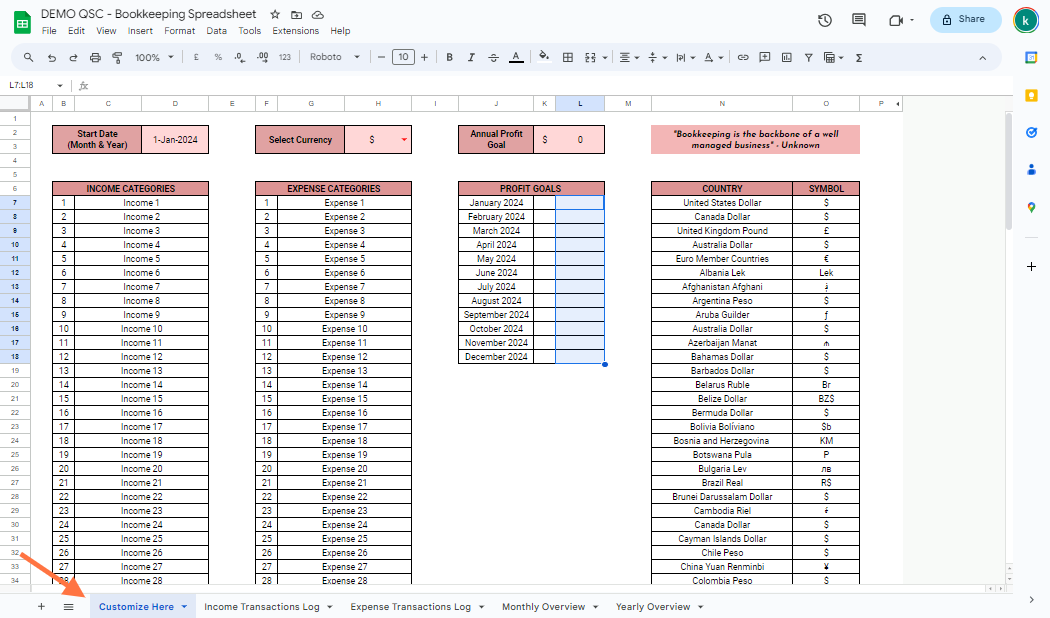Viewport: 1050px width, 618px height.
Task: Check cloud document status icon
Action: pyautogui.click(x=318, y=15)
